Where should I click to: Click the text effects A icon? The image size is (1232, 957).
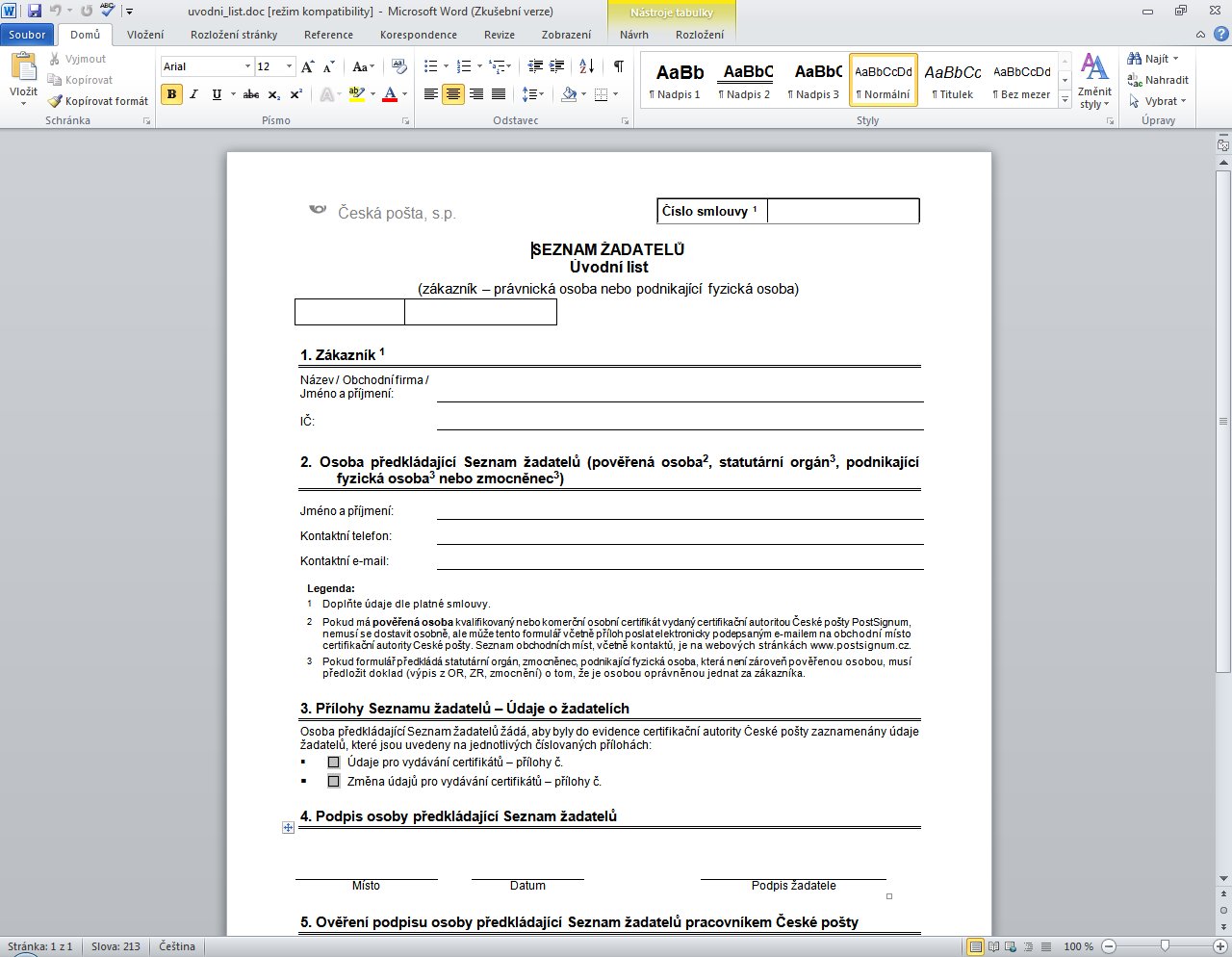(326, 94)
